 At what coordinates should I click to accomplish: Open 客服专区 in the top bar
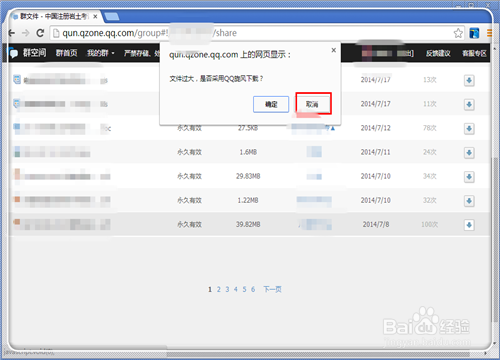474,53
